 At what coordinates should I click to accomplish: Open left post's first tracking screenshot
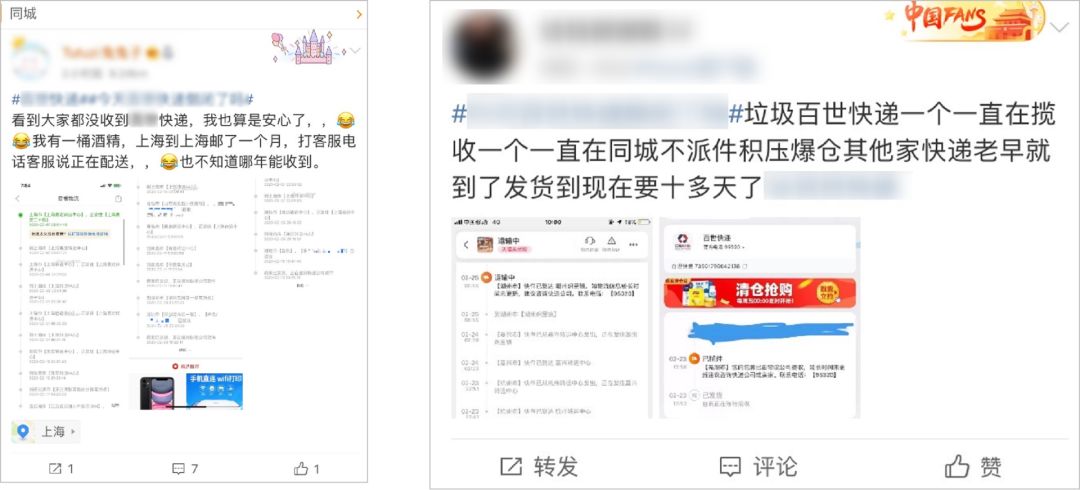(x=70, y=293)
